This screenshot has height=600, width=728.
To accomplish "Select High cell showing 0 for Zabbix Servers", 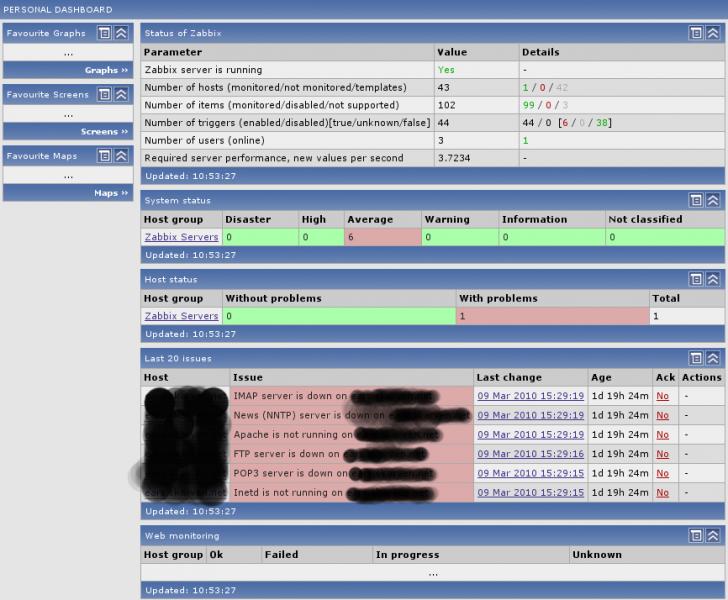I will (x=321, y=237).
